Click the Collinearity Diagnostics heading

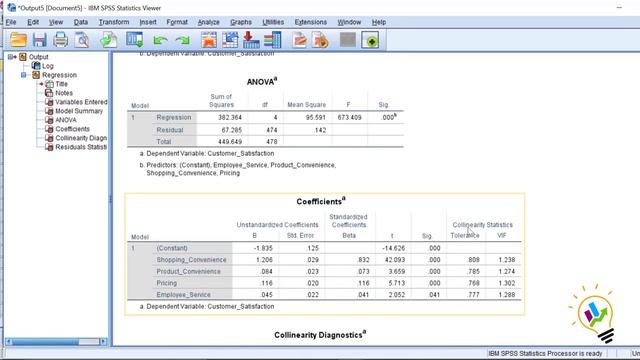pyautogui.click(x=320, y=335)
